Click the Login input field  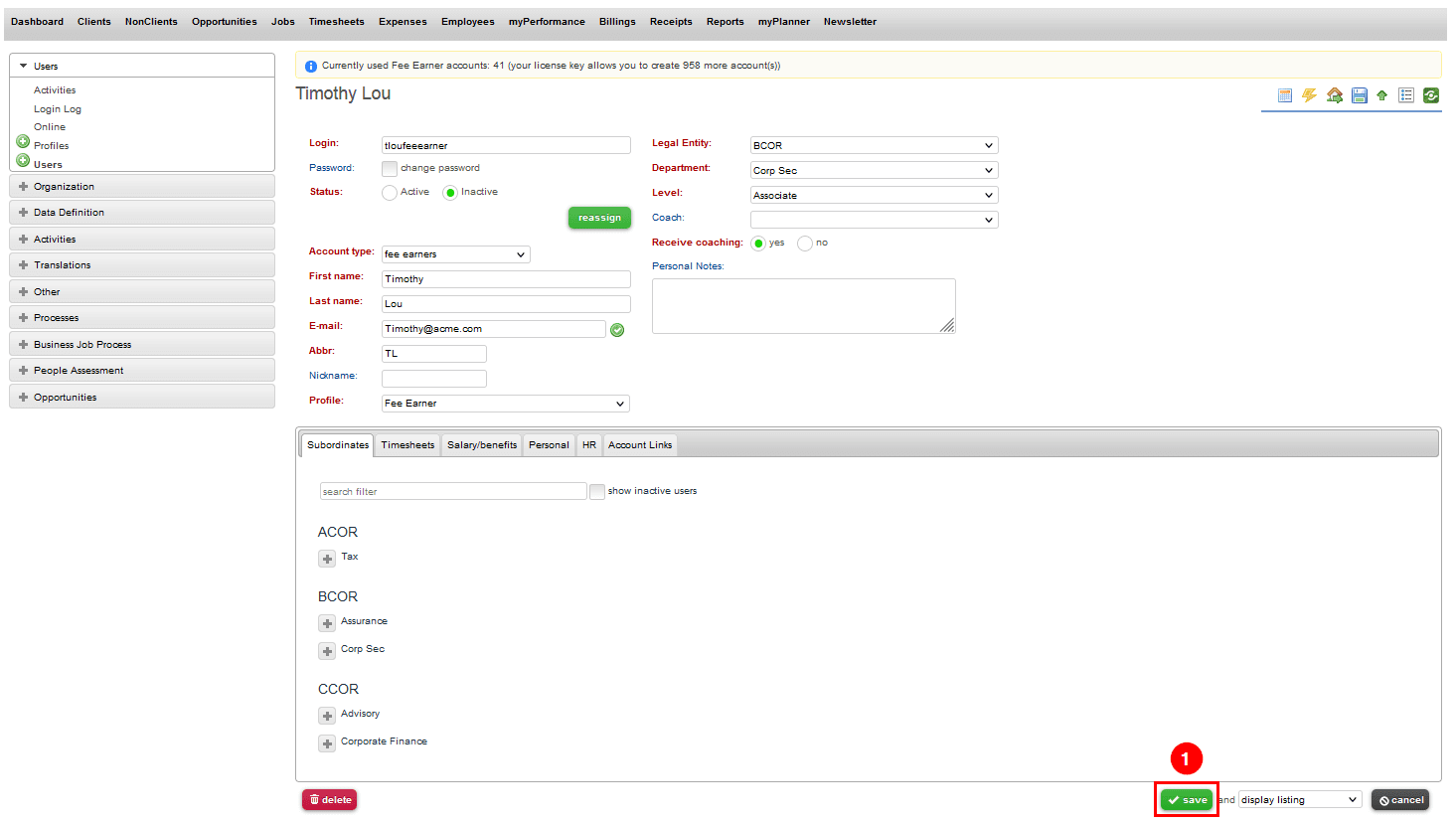point(506,145)
